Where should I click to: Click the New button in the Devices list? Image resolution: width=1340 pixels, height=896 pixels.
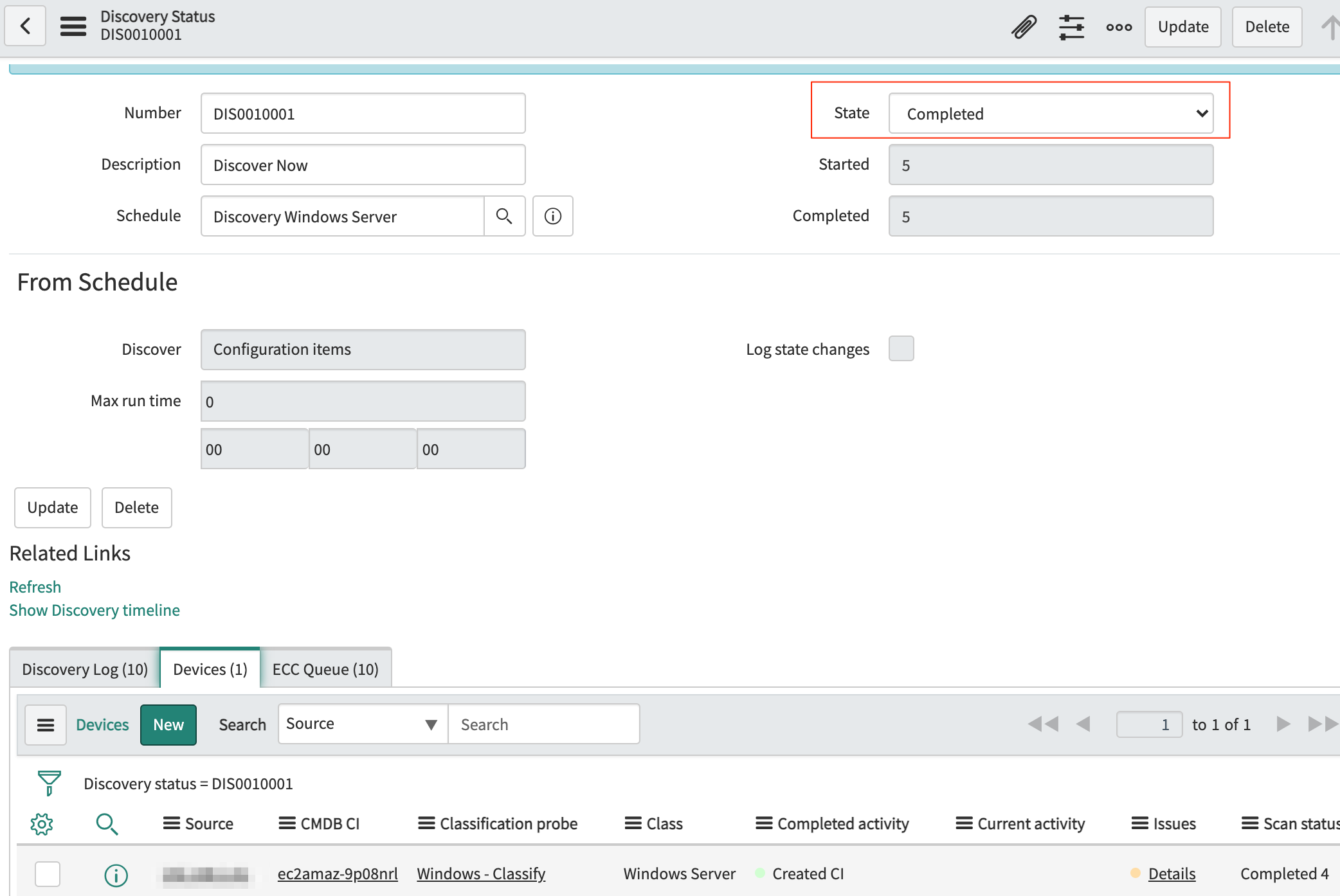[168, 724]
